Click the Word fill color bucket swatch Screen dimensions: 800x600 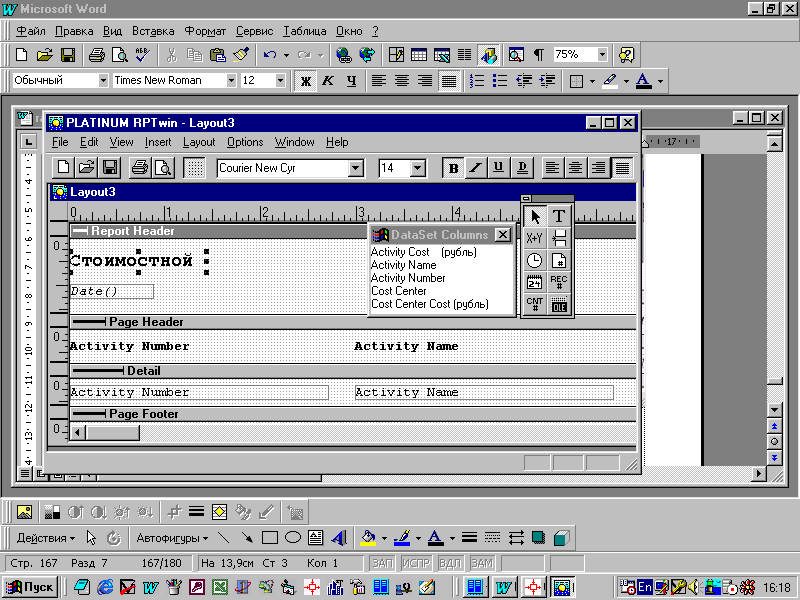coord(368,538)
